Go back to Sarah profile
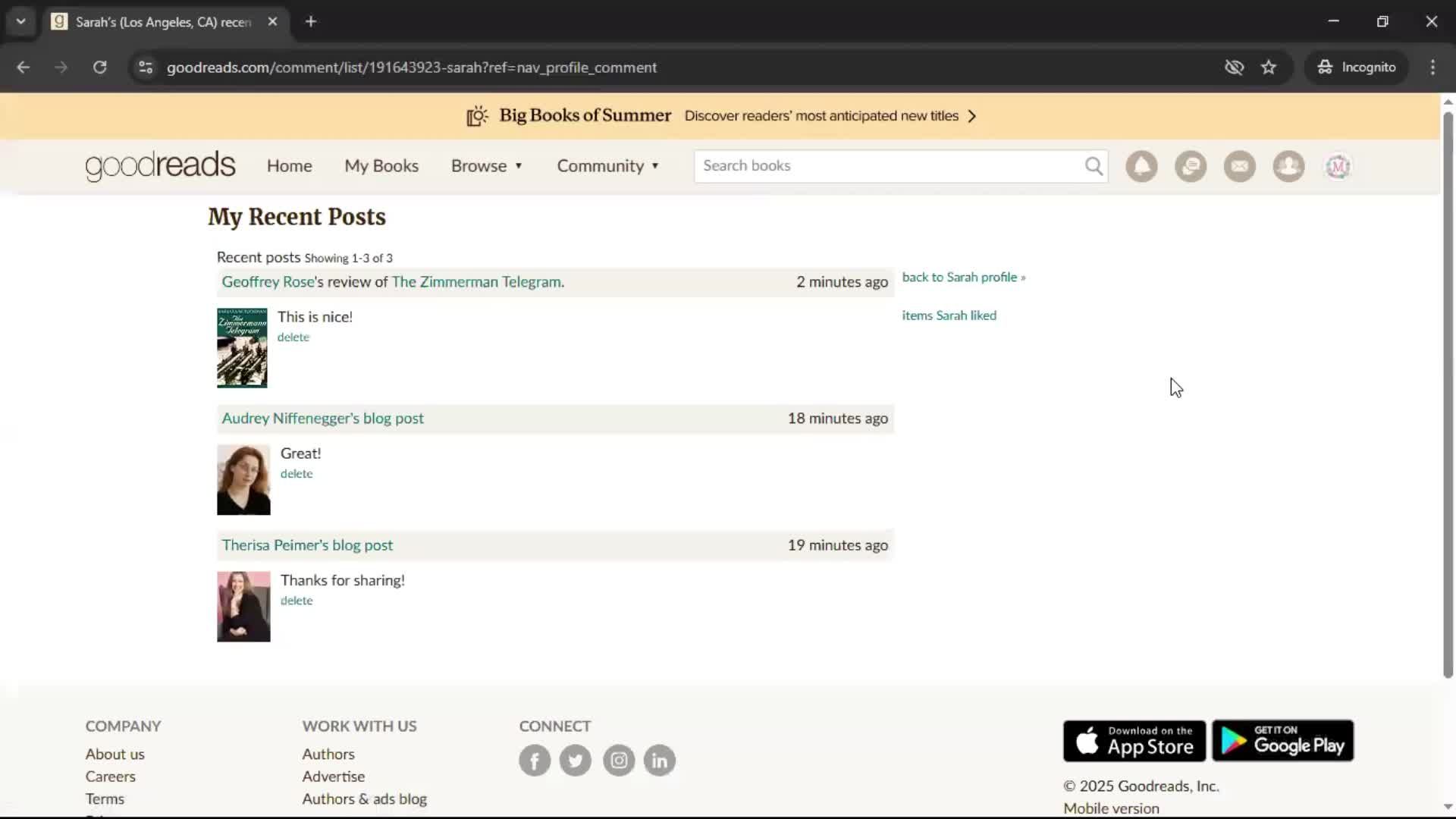 click(963, 277)
